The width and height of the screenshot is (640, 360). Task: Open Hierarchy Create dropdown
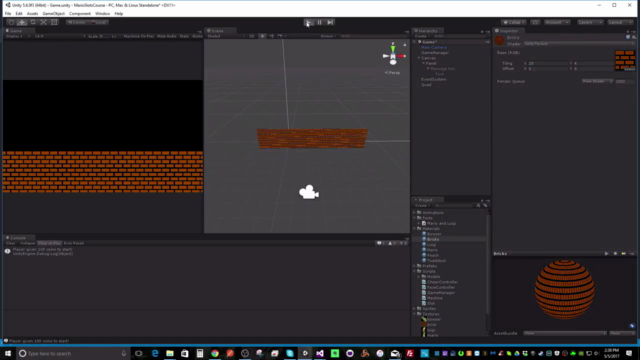tap(421, 36)
